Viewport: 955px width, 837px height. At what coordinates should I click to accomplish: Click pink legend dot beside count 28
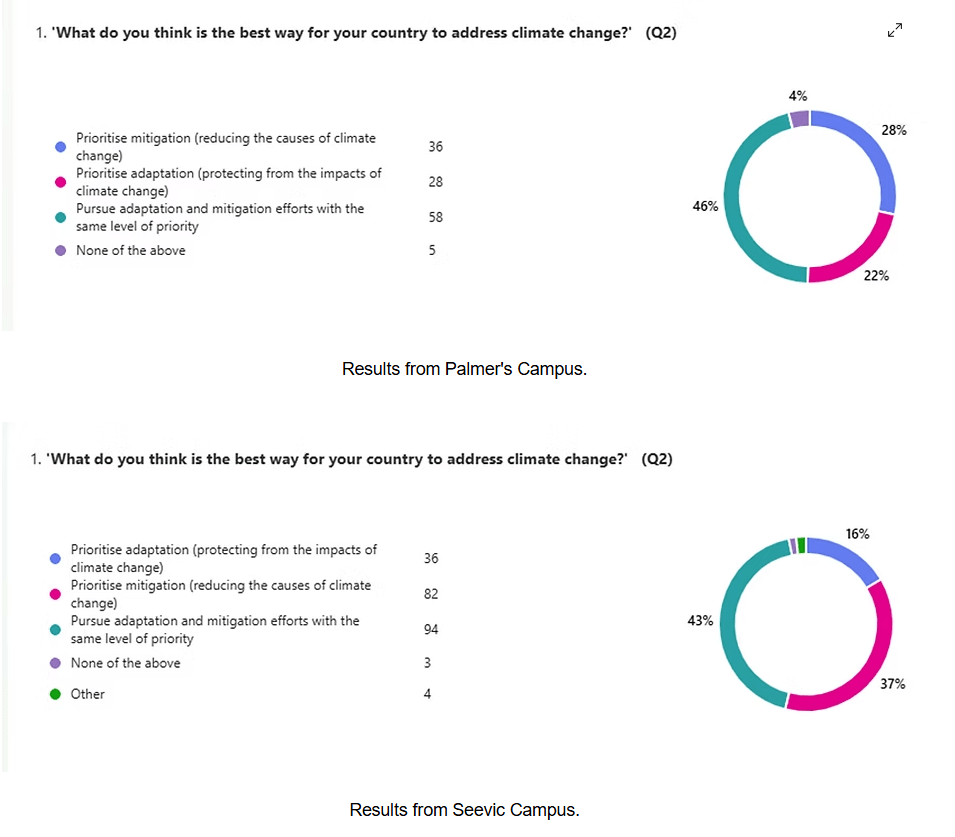point(60,182)
